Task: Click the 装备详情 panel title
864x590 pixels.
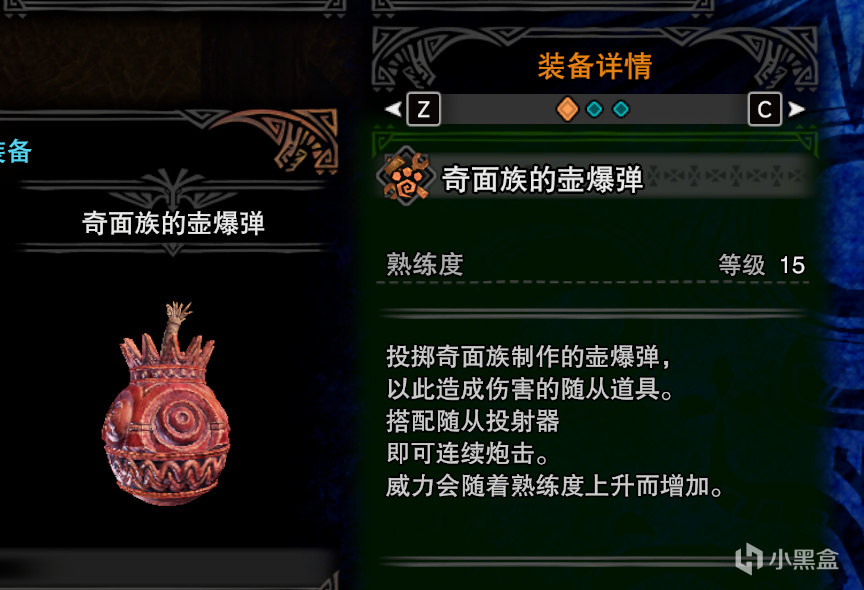Action: tap(595, 66)
